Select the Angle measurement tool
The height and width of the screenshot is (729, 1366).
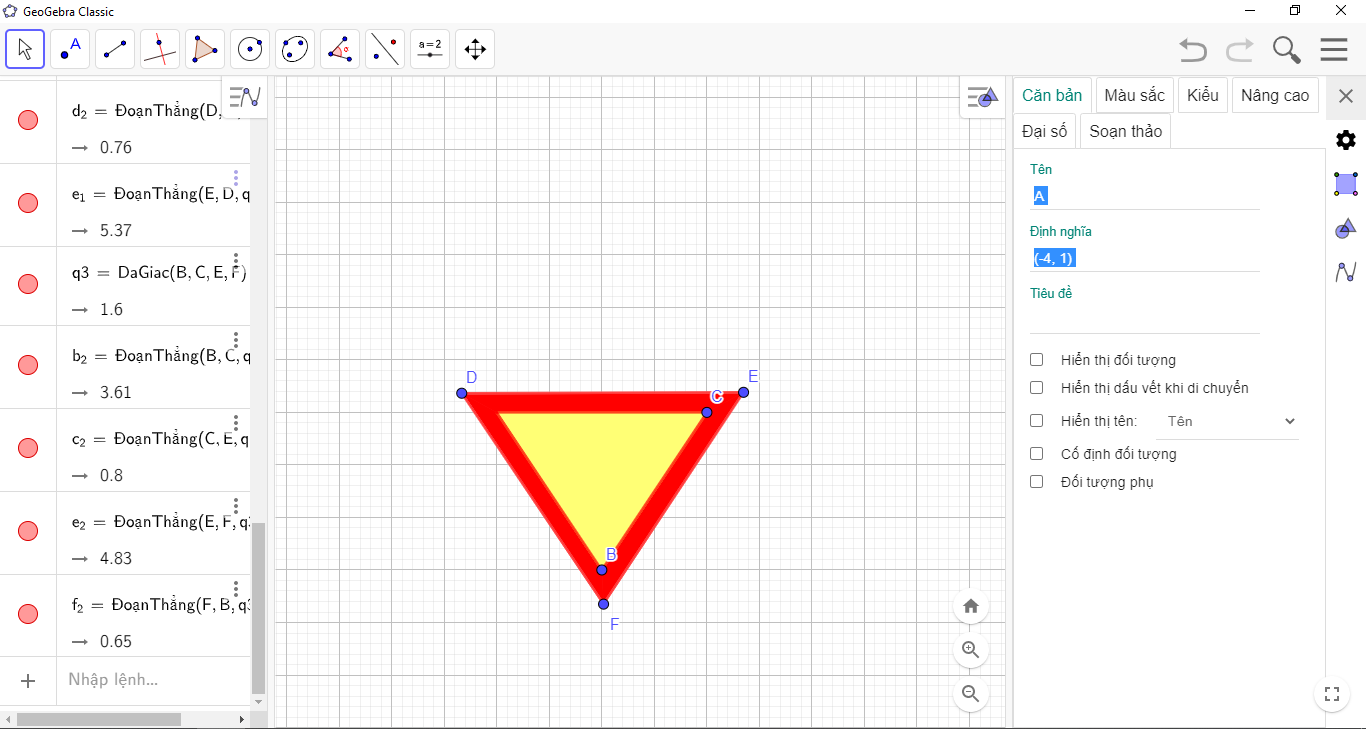(x=340, y=49)
